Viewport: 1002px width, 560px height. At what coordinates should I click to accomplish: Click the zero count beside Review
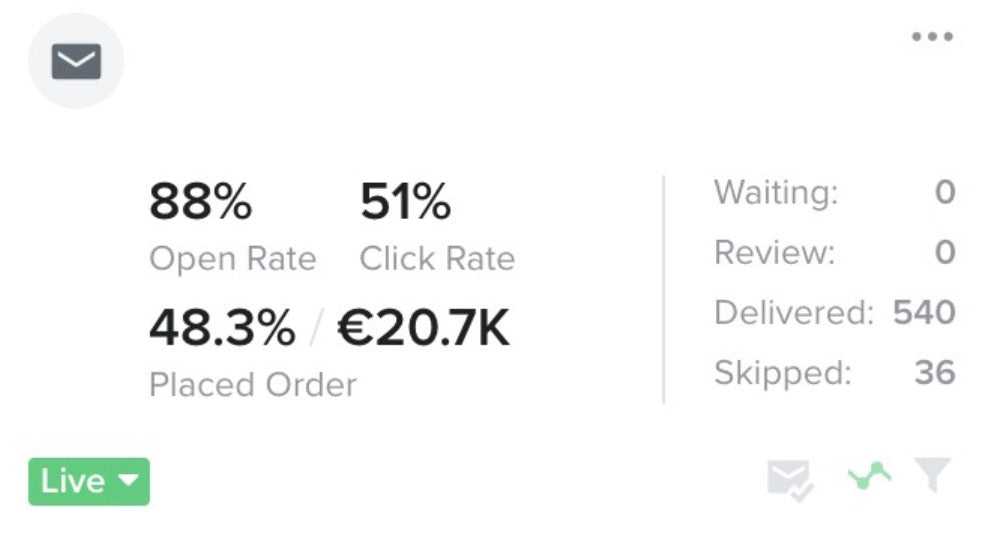[944, 252]
